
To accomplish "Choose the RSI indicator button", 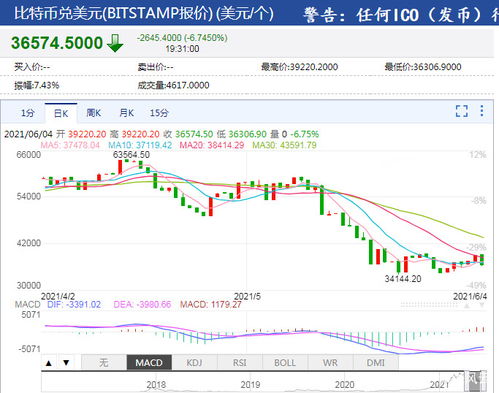I will coord(240,363).
